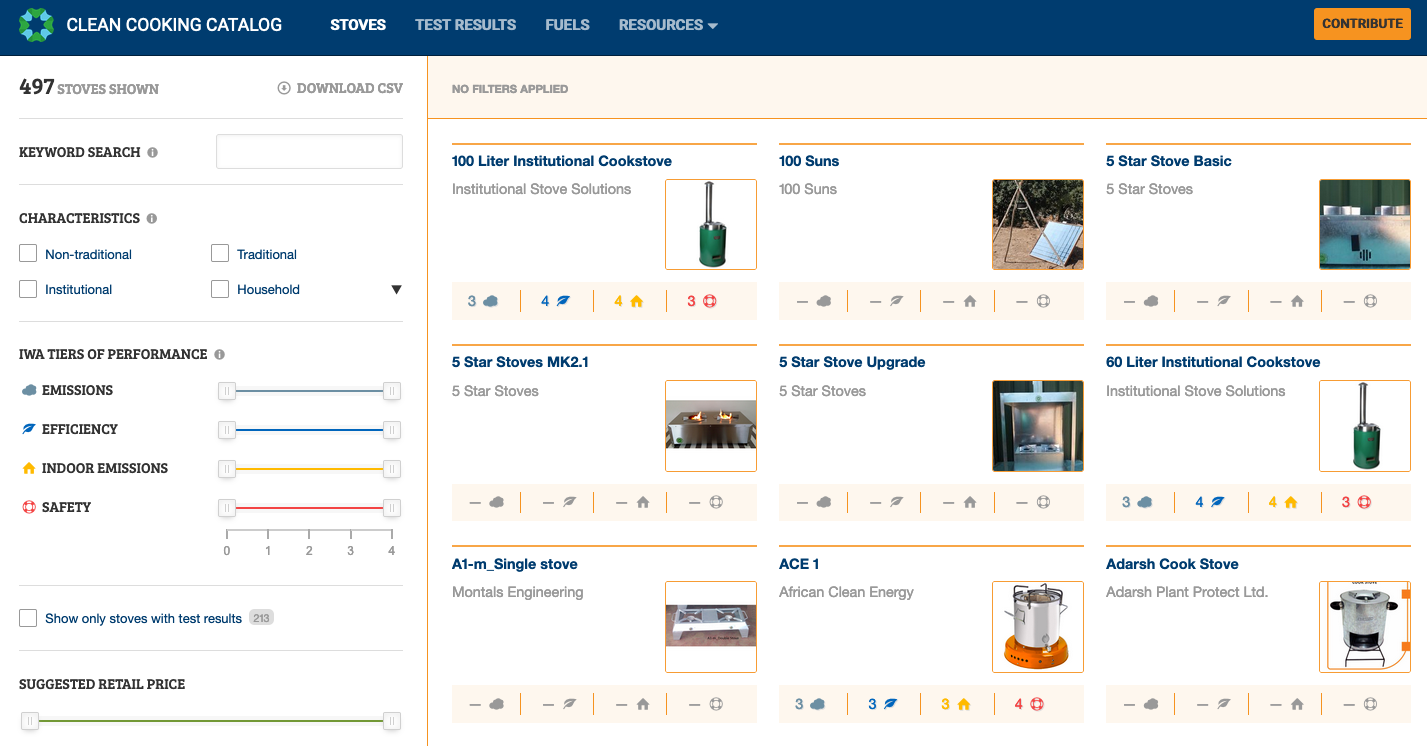Open the Resources dropdown menu
The width and height of the screenshot is (1427, 746).
tap(668, 24)
